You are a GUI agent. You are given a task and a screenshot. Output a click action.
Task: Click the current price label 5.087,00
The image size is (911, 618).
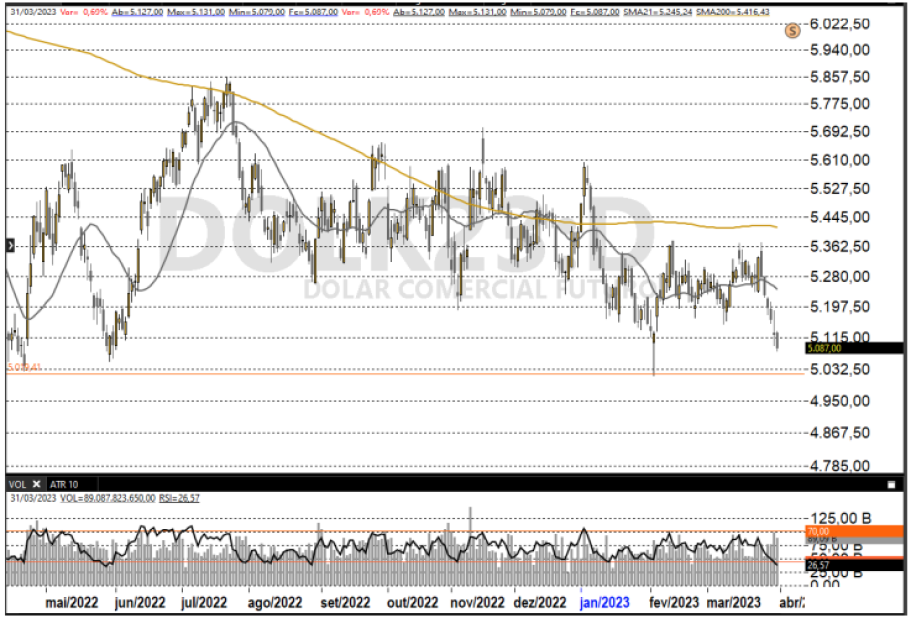pyautogui.click(x=825, y=348)
